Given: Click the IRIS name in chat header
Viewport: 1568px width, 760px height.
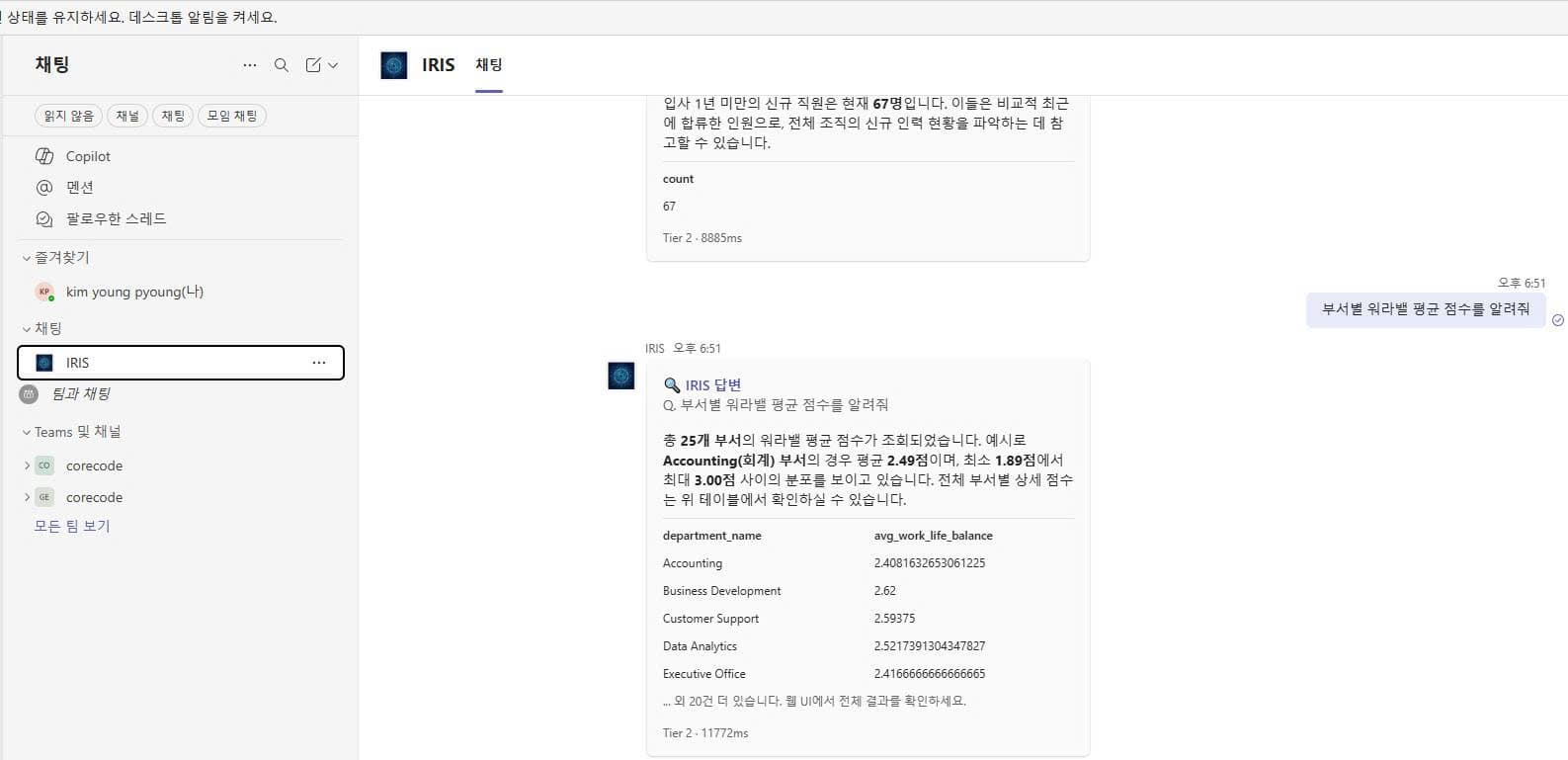Looking at the screenshot, I should [x=439, y=65].
